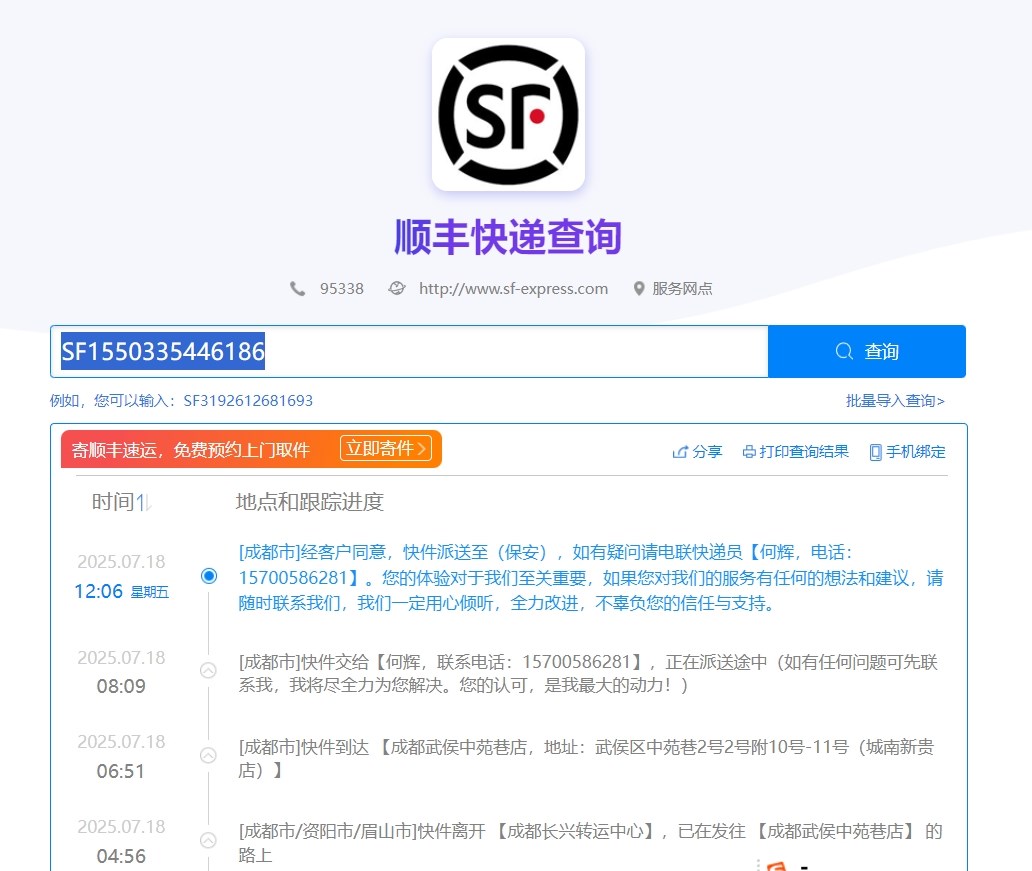Click the blue status marker at 12:06
The width and height of the screenshot is (1032, 871).
(x=209, y=576)
